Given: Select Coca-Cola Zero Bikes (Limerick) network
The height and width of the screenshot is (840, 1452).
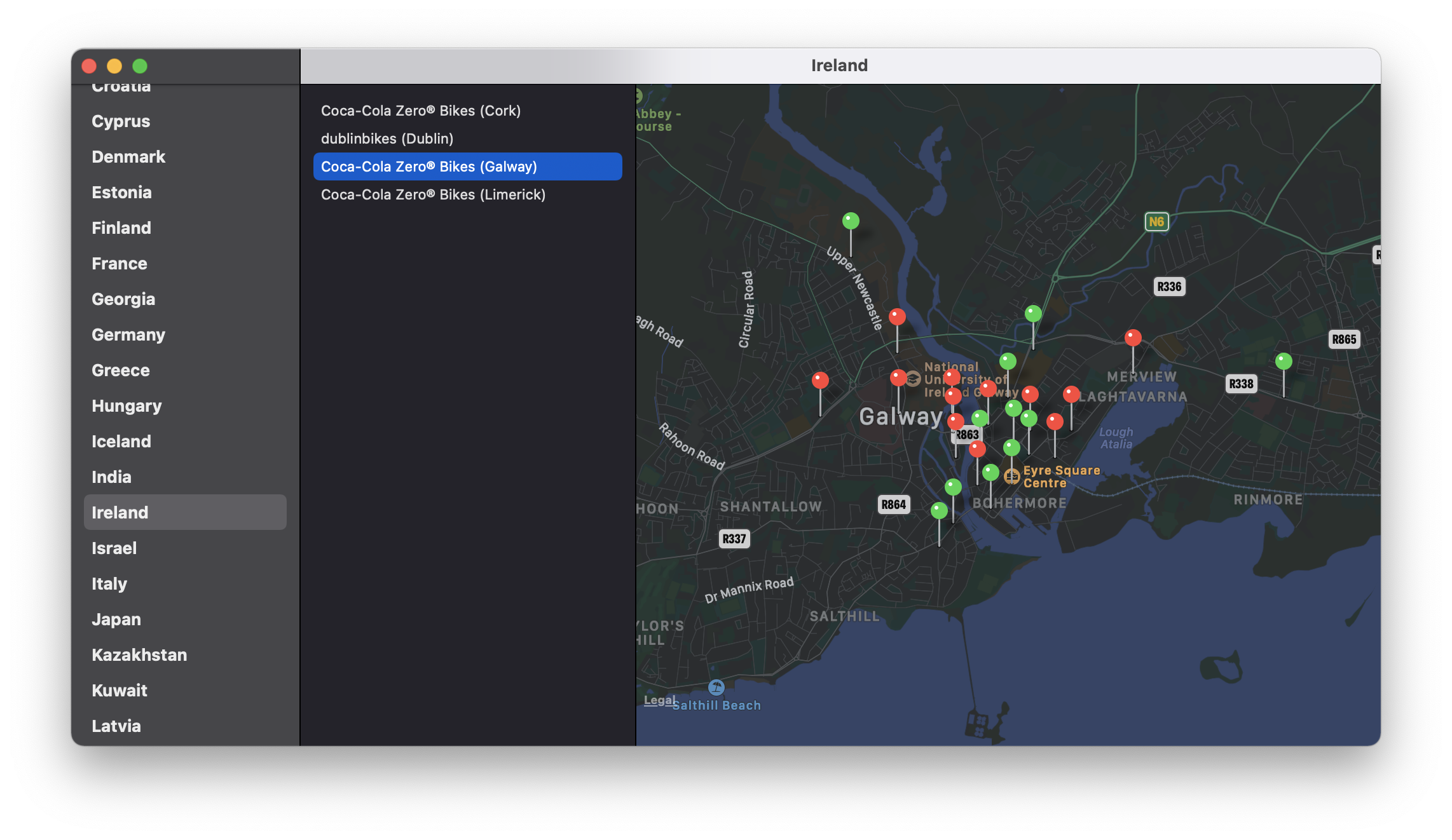Looking at the screenshot, I should [x=467, y=194].
